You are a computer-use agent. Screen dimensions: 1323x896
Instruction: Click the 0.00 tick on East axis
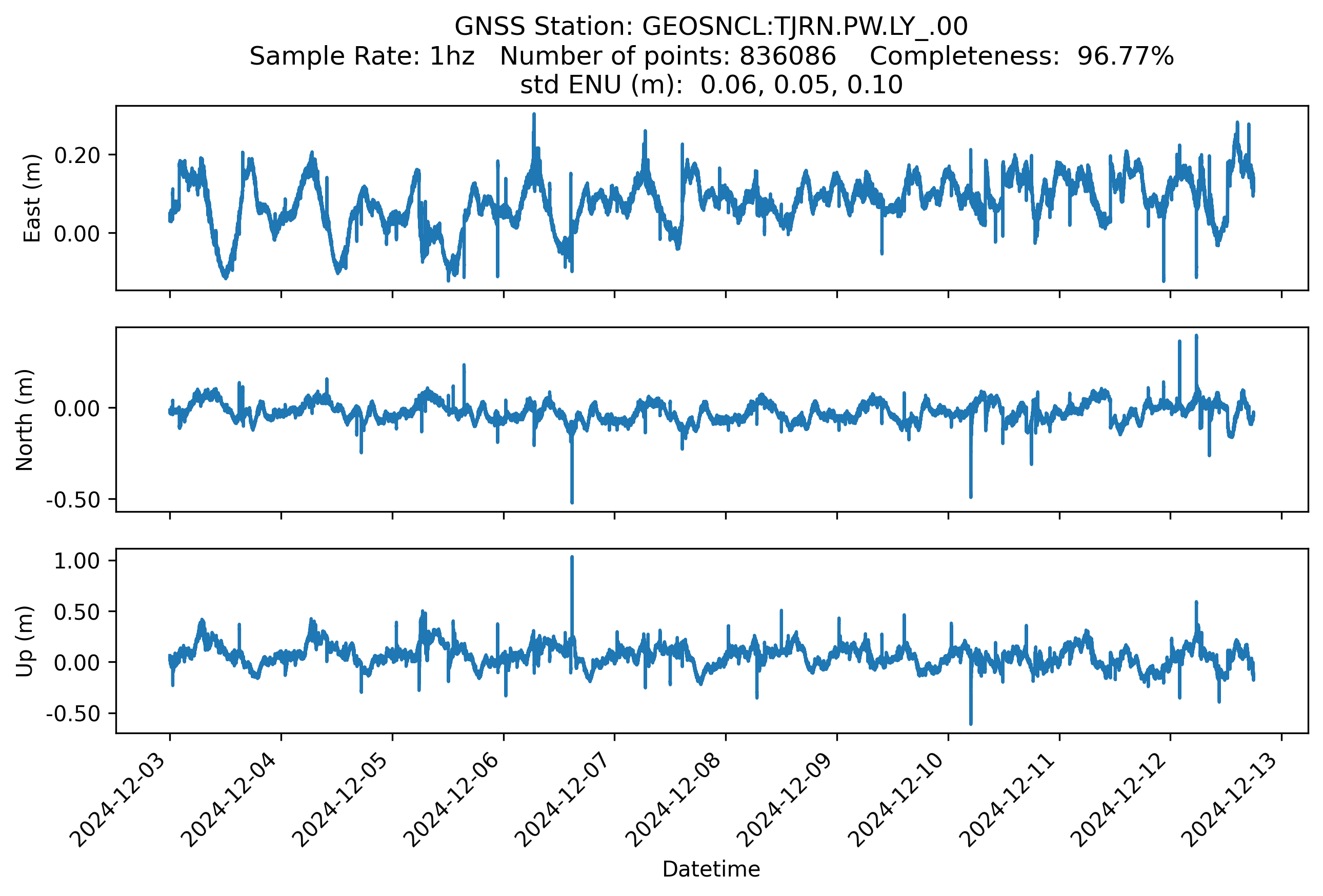tap(77, 233)
